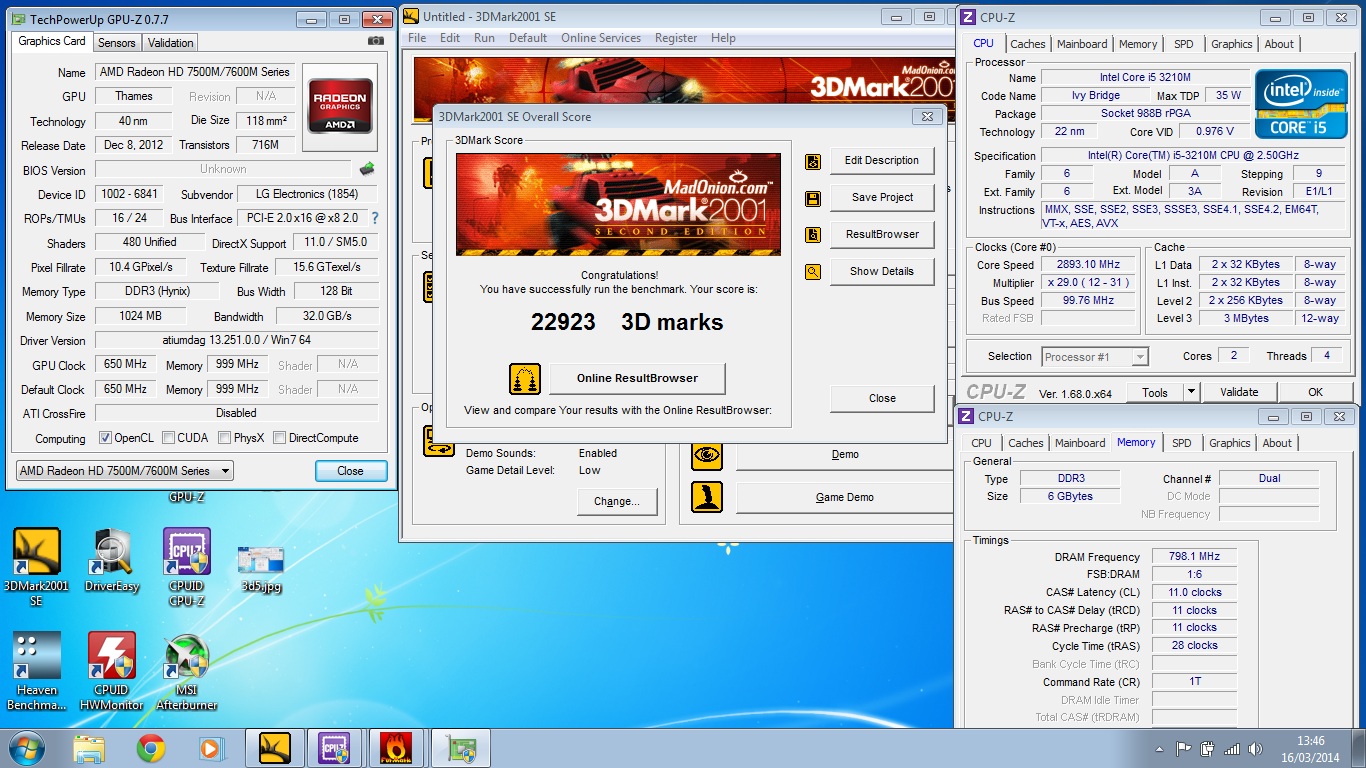Switch to FurMark taskbar button

coord(396,748)
